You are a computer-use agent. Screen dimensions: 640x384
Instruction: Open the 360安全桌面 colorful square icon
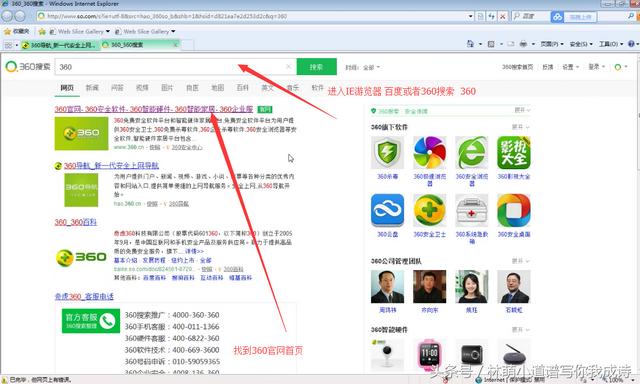point(513,210)
